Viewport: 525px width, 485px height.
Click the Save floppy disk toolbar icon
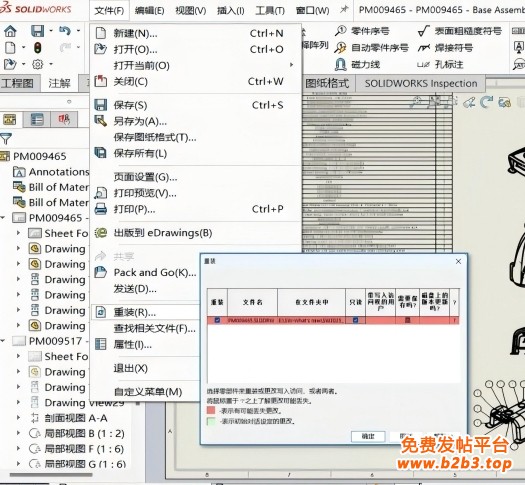point(37,31)
